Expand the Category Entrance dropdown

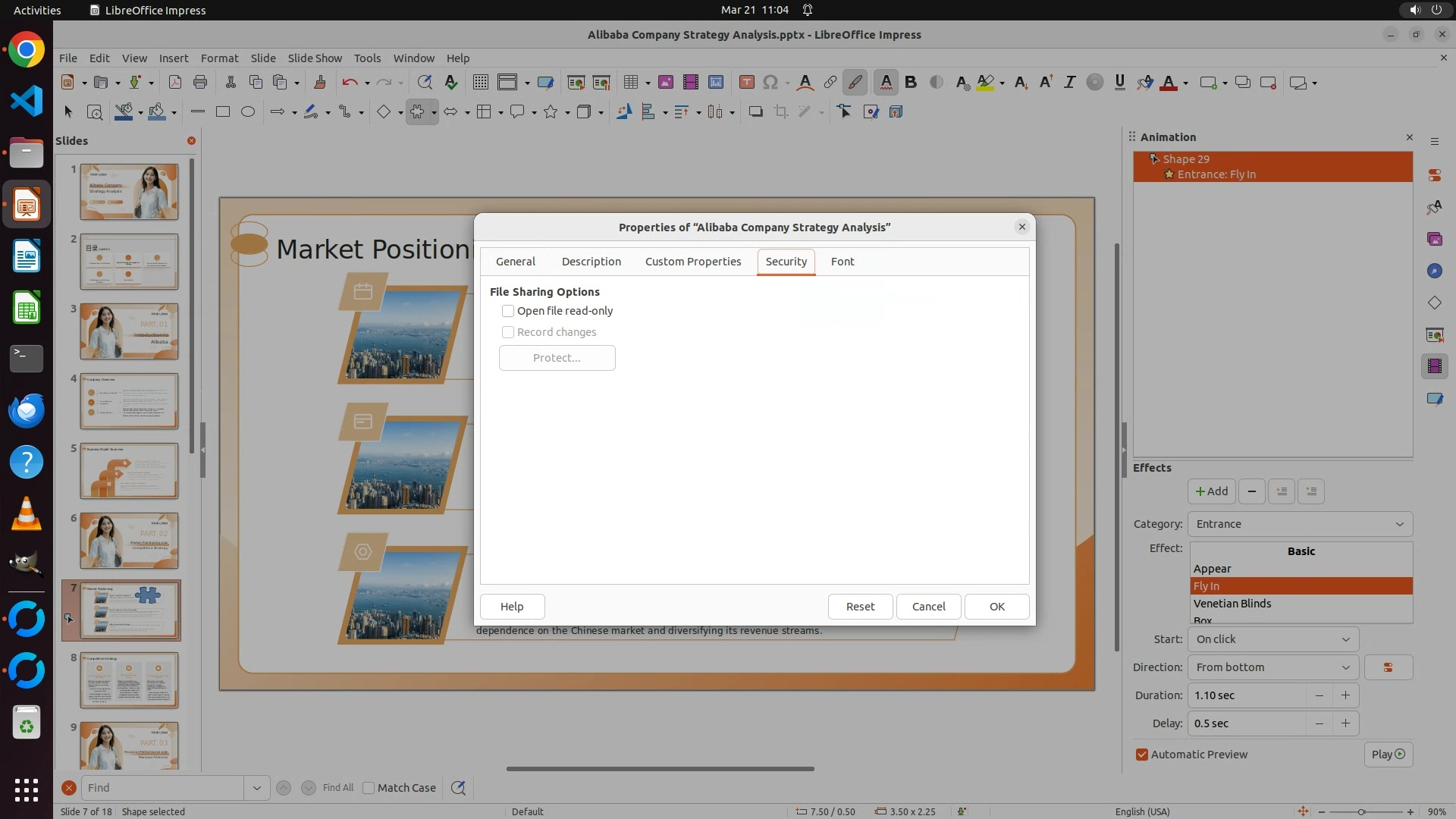[x=1300, y=524]
